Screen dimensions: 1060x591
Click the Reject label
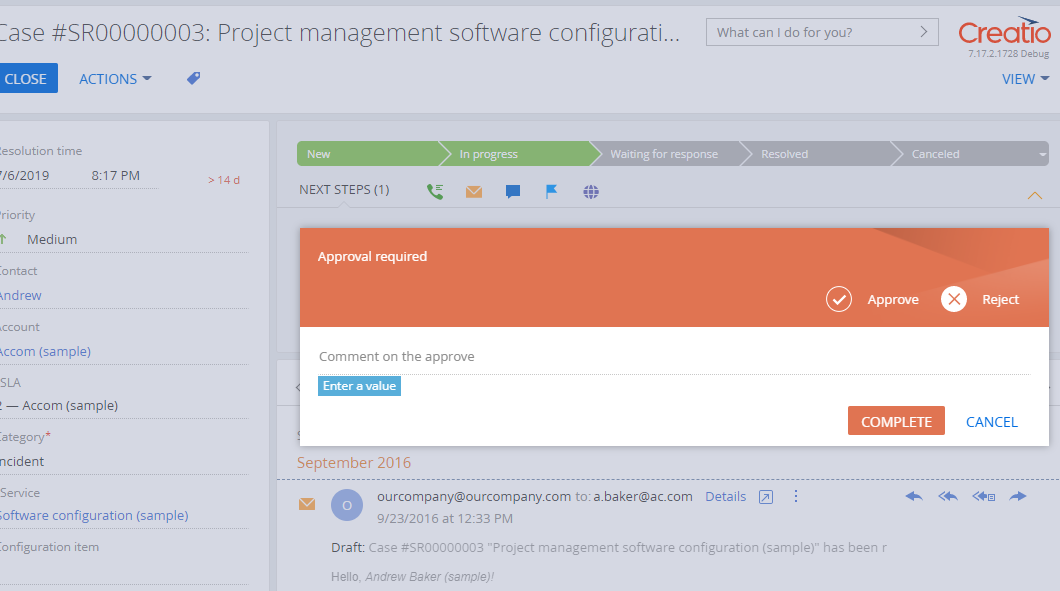pyautogui.click(x=1001, y=300)
